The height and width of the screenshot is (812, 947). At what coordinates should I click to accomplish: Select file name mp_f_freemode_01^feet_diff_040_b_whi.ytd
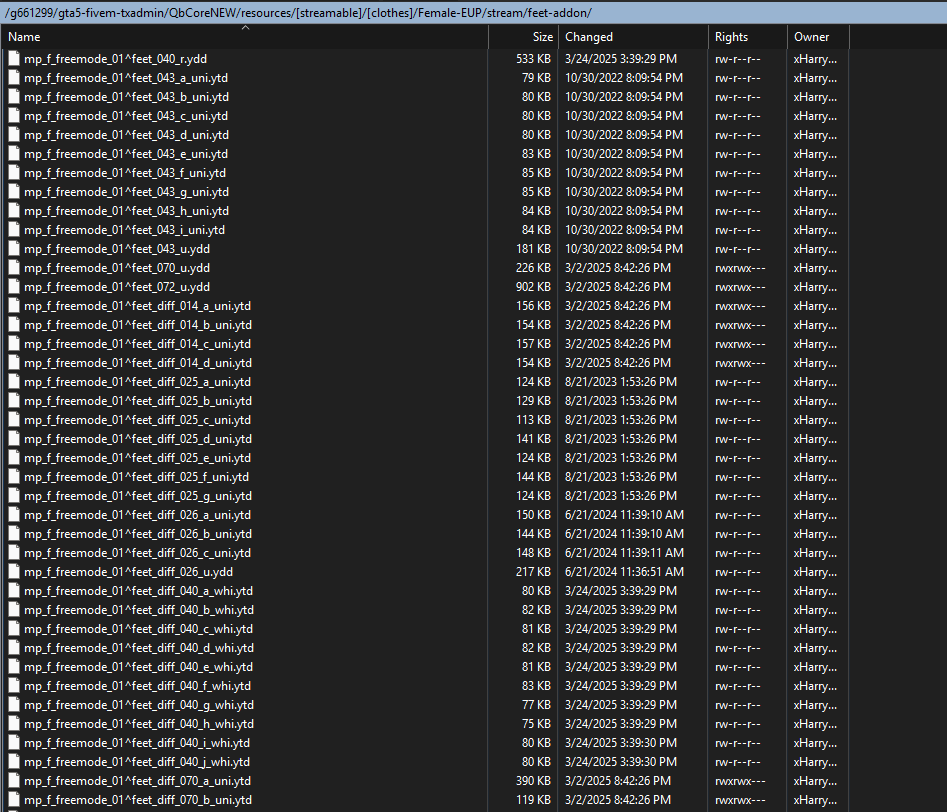139,610
